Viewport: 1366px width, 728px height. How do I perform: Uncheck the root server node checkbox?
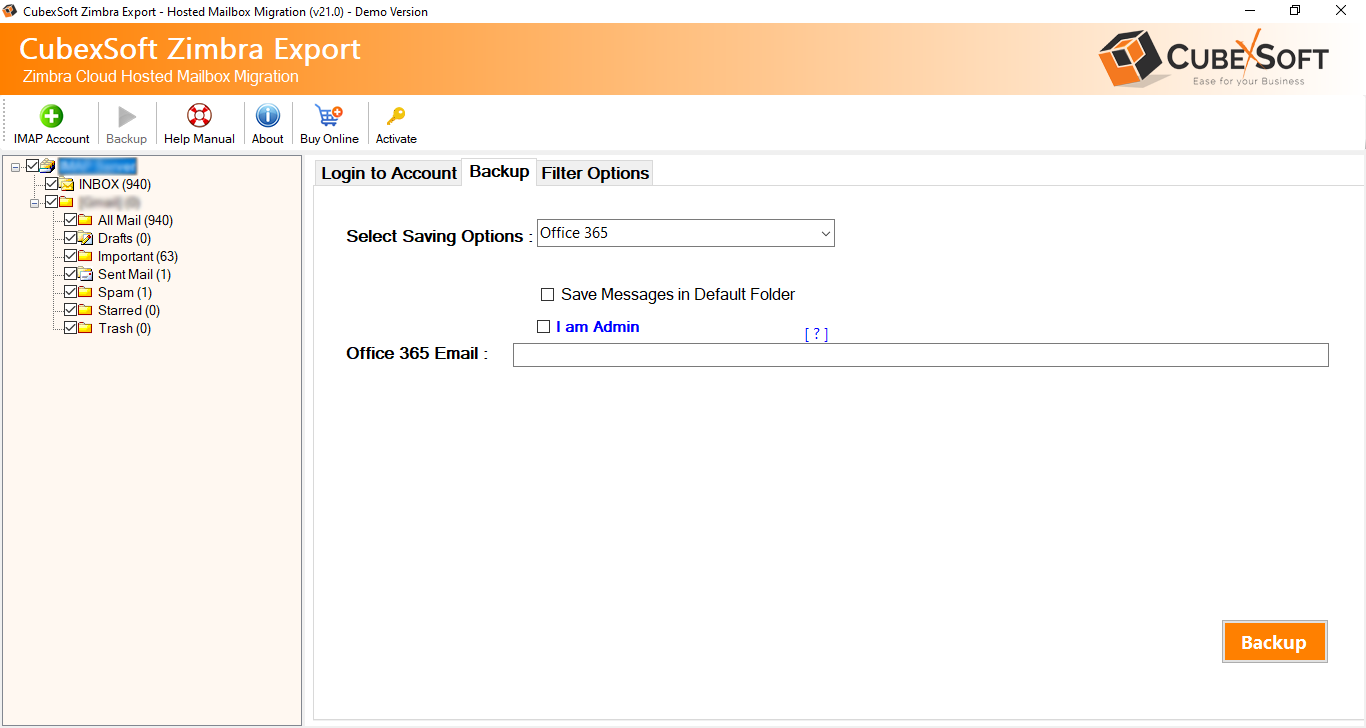point(33,166)
